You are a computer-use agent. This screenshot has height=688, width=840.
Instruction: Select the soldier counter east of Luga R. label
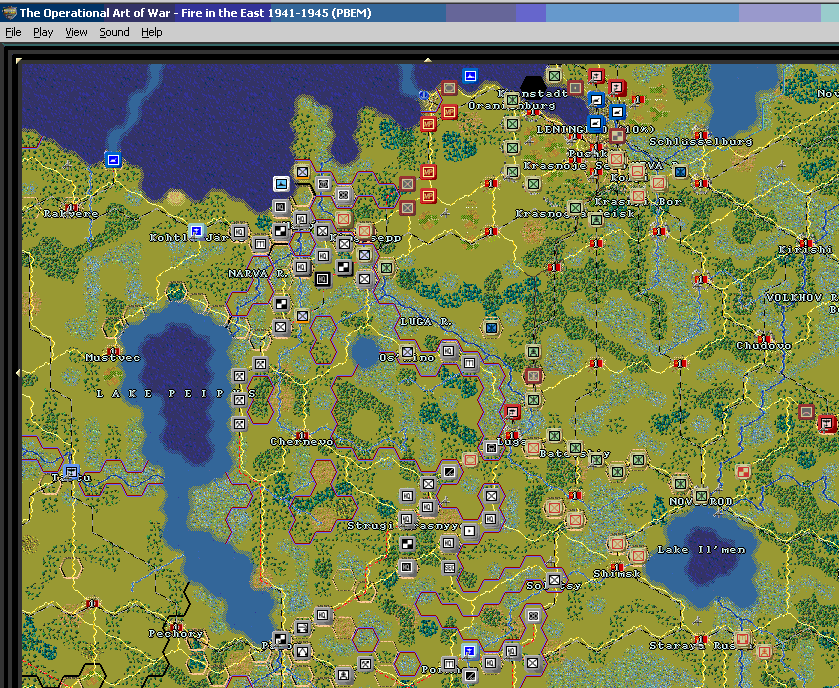point(533,352)
